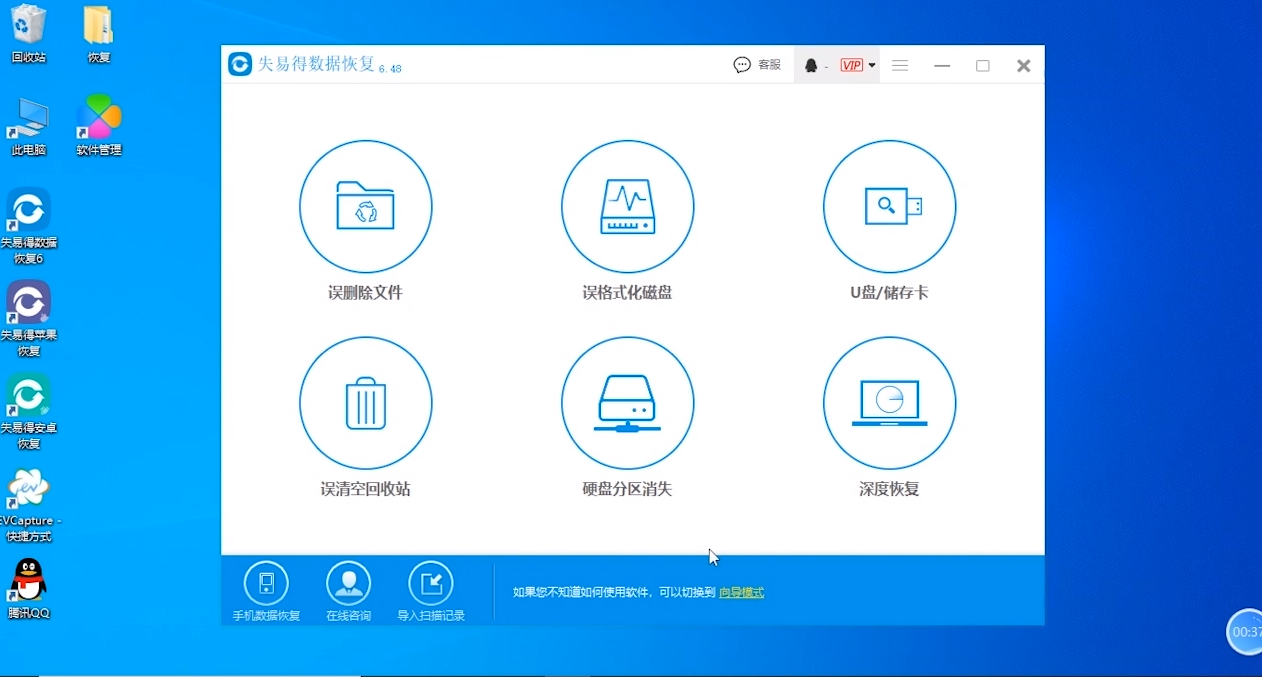Select the 误清空回收站 recovery icon
The image size is (1262, 677).
(x=366, y=403)
